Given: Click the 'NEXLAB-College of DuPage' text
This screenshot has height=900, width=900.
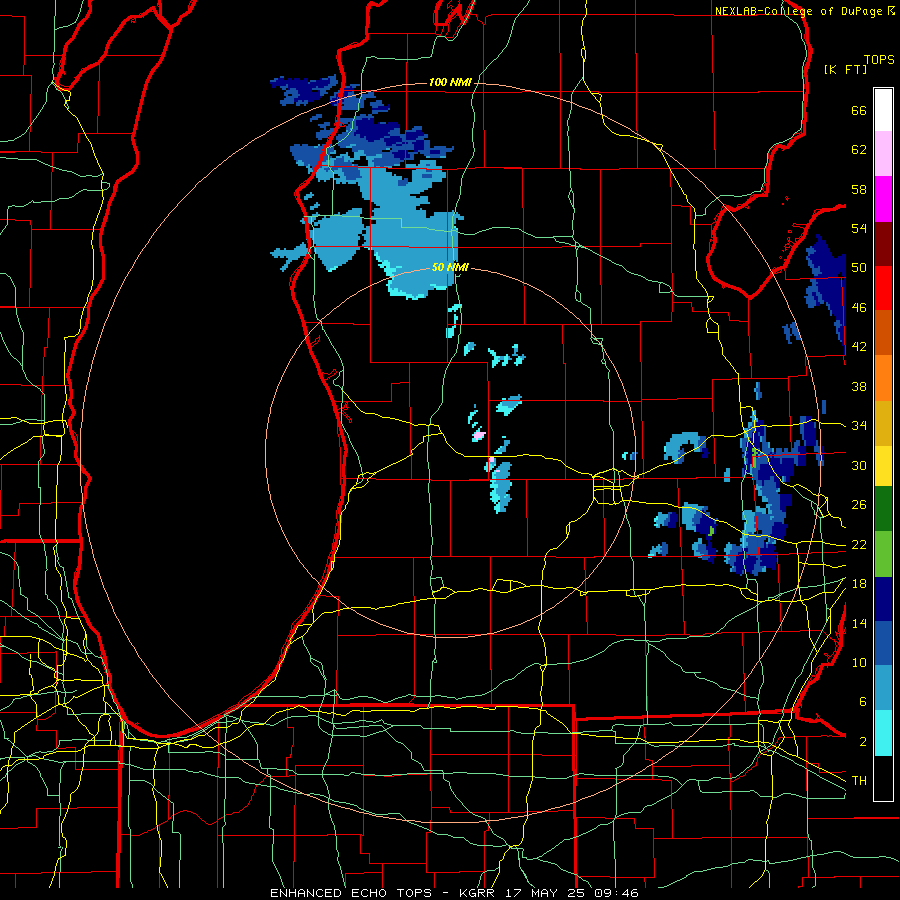Looking at the screenshot, I should click(x=800, y=11).
